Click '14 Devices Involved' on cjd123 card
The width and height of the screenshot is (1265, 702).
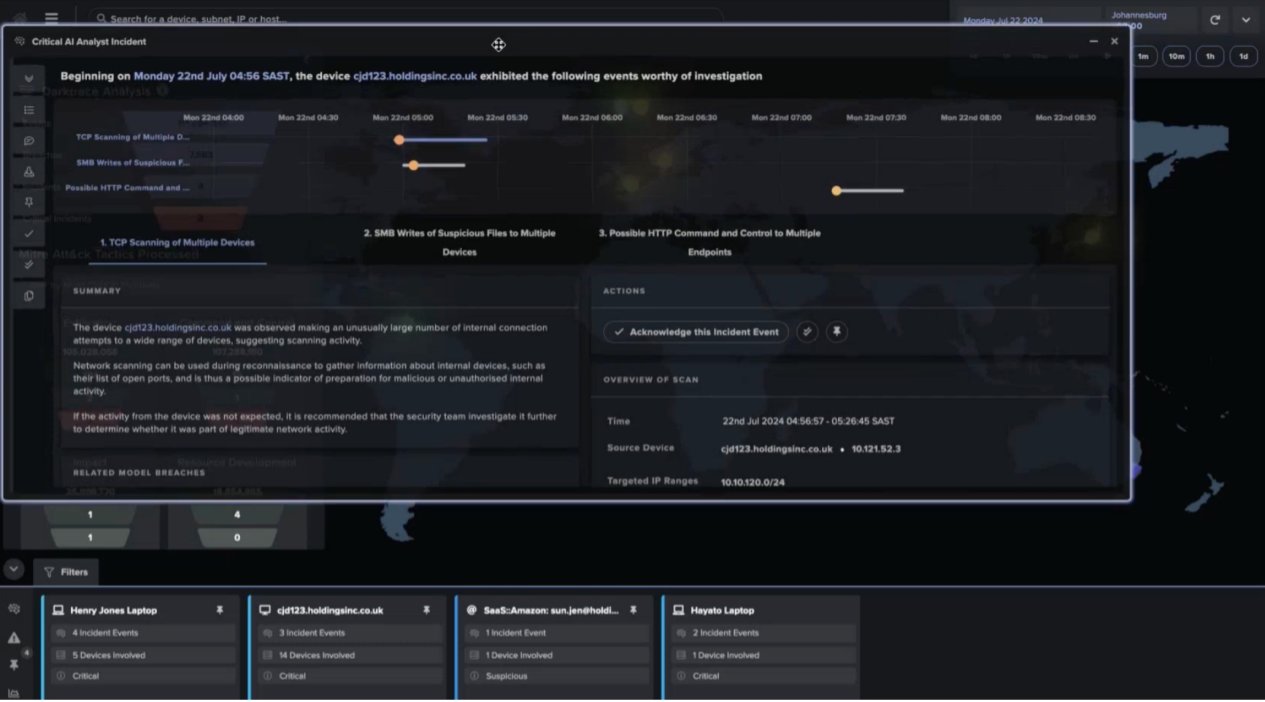pos(349,655)
